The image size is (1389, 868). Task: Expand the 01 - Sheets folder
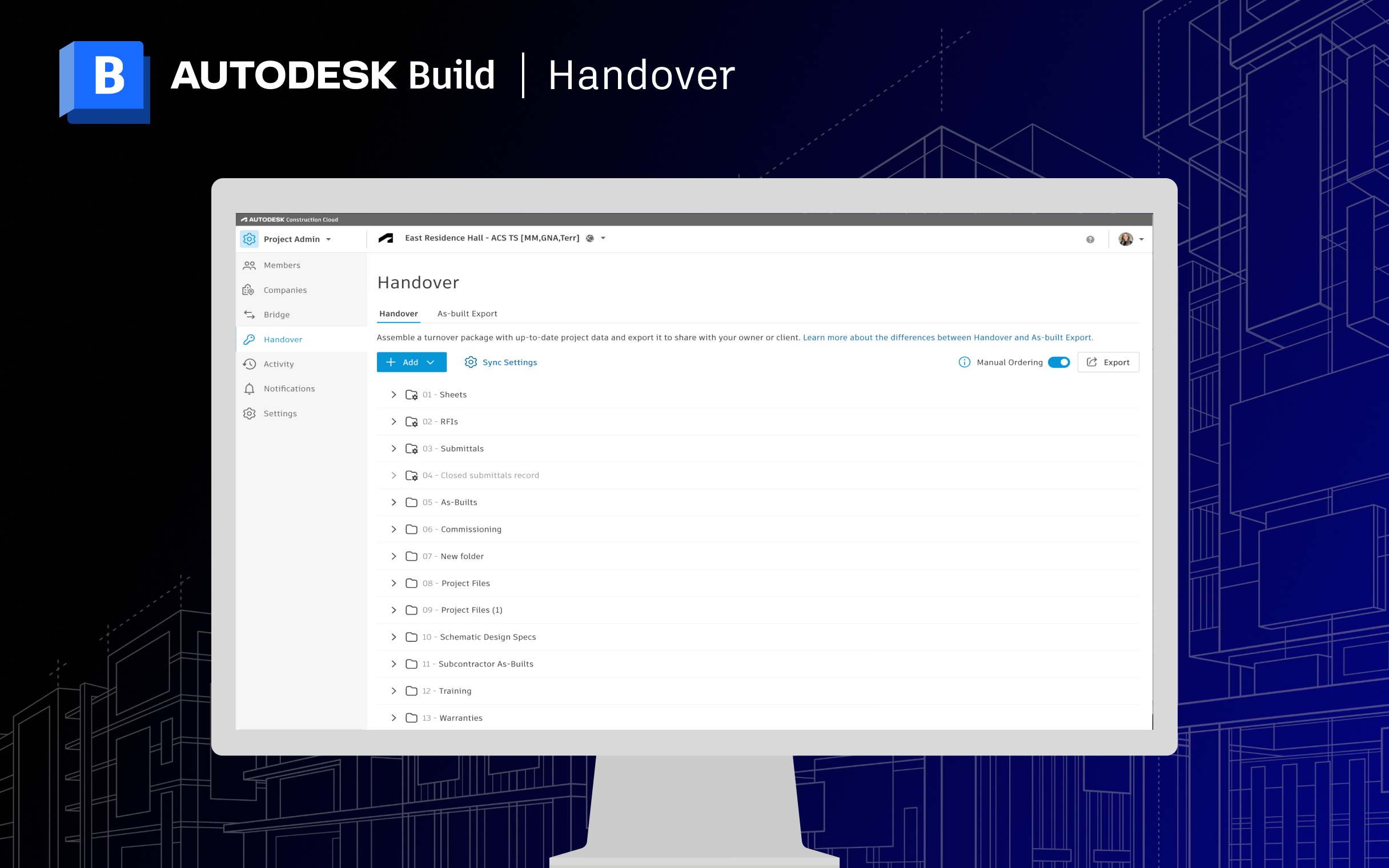click(394, 395)
